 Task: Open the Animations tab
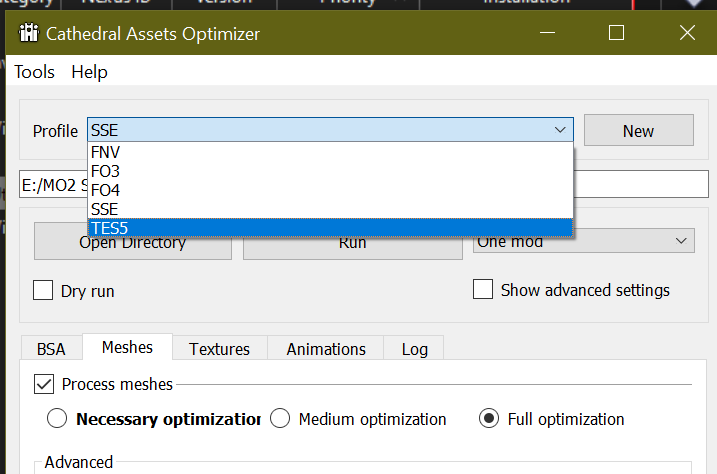pyautogui.click(x=326, y=349)
